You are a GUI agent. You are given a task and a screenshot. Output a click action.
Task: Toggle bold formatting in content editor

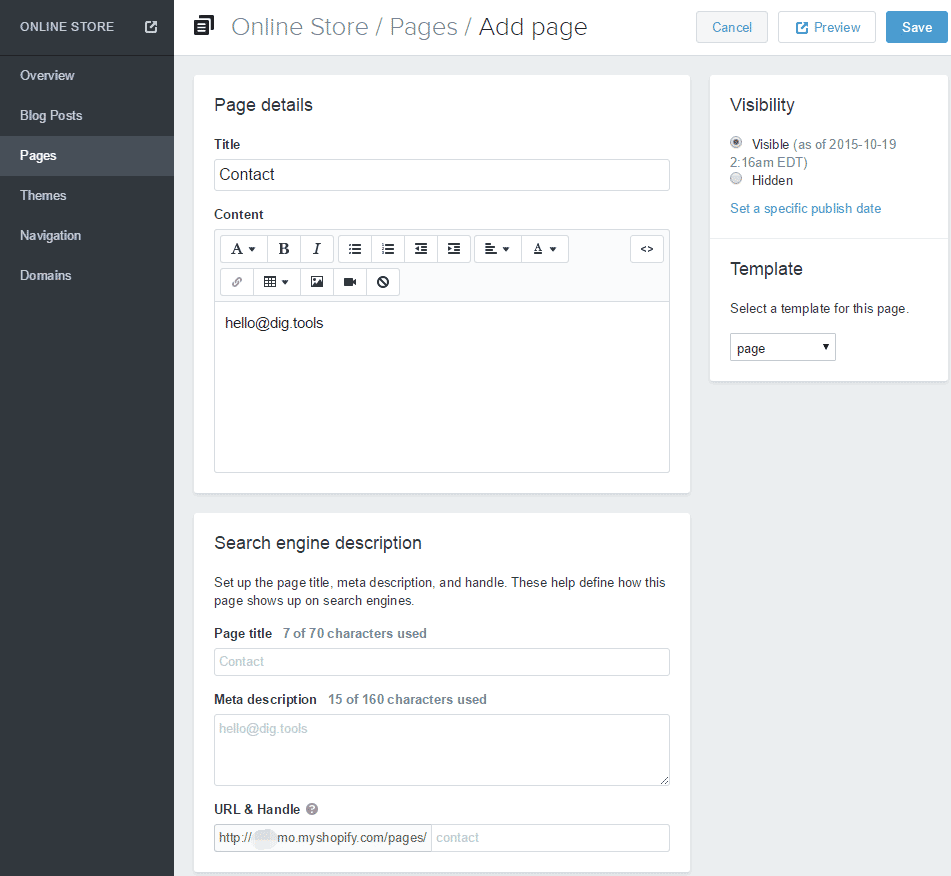tap(284, 249)
